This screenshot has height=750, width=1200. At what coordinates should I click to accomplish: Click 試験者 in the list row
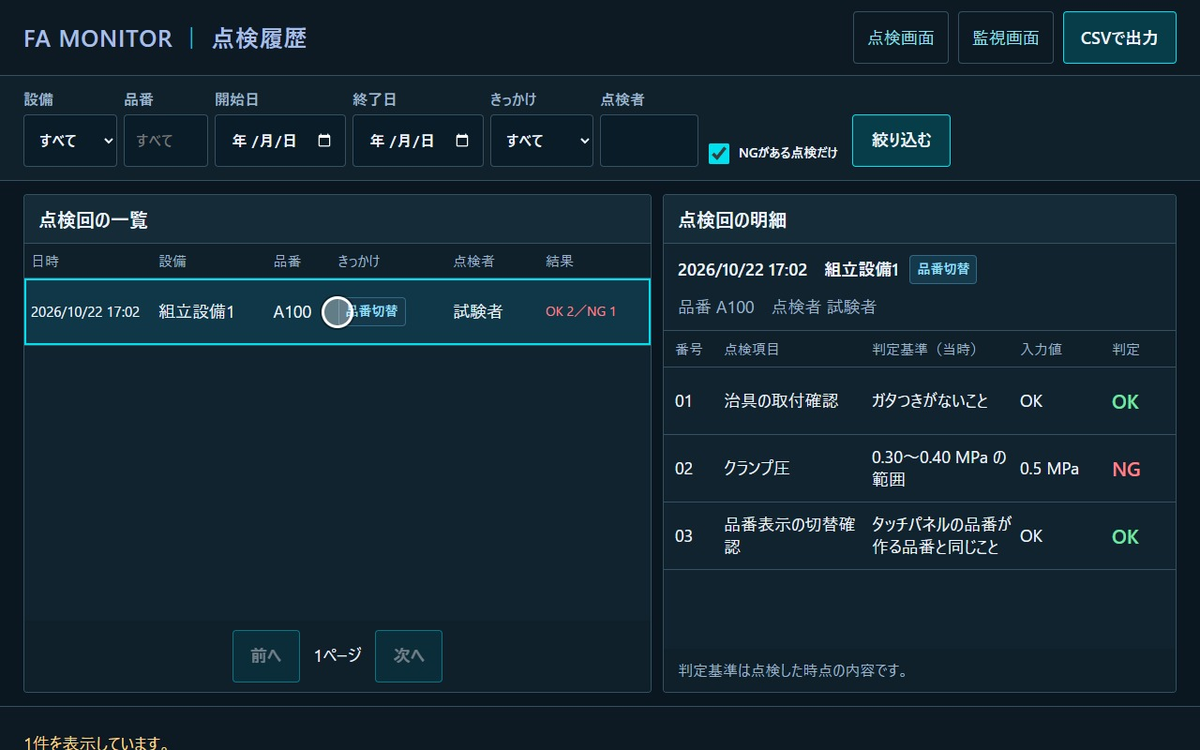point(478,312)
